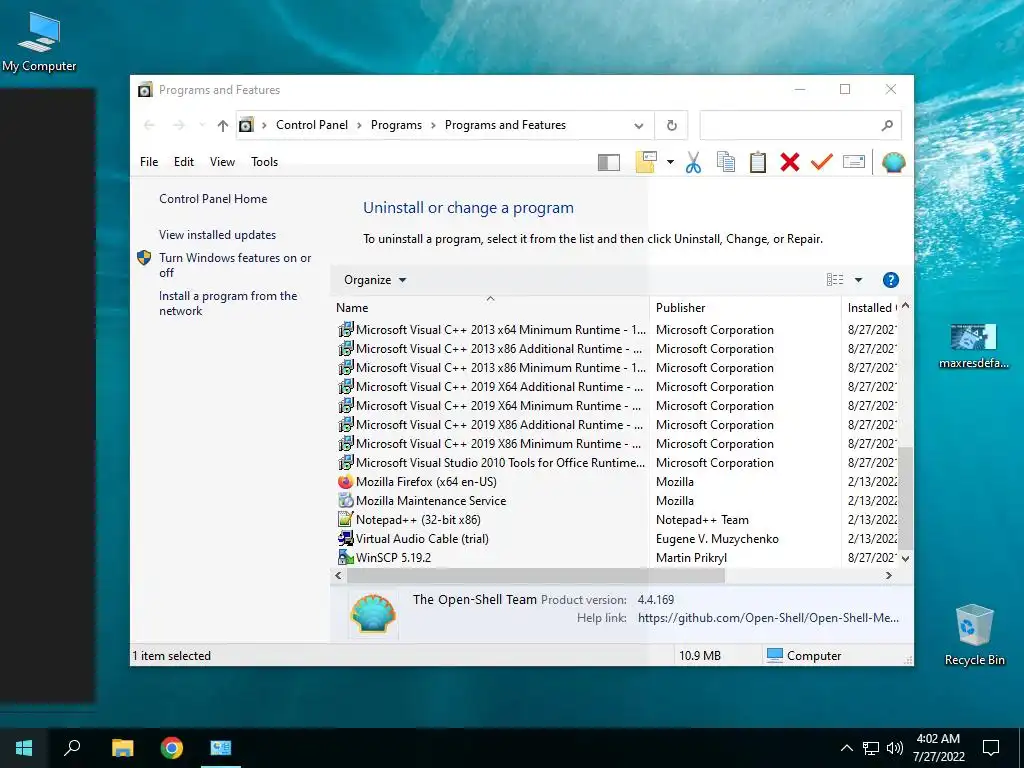Toggle the navigation pane toolbar icon

[609, 162]
